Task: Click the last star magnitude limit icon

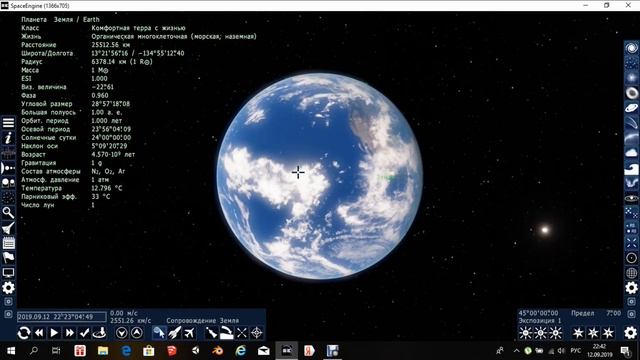Action: point(608,333)
